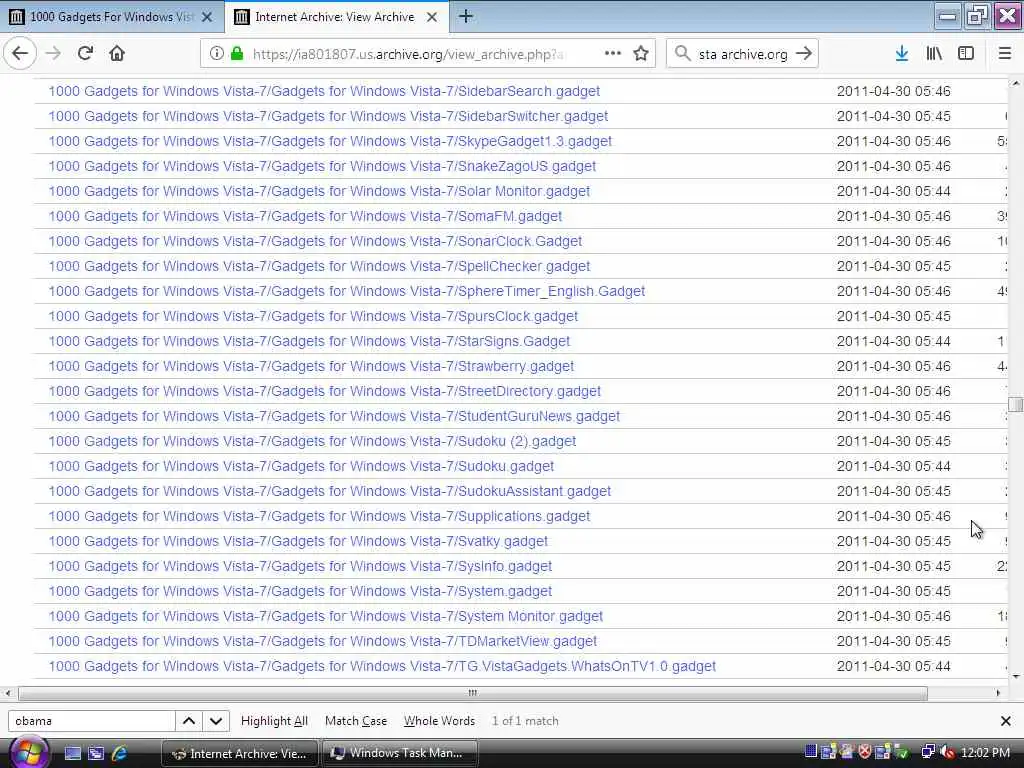Find previous match arrow

[189, 721]
